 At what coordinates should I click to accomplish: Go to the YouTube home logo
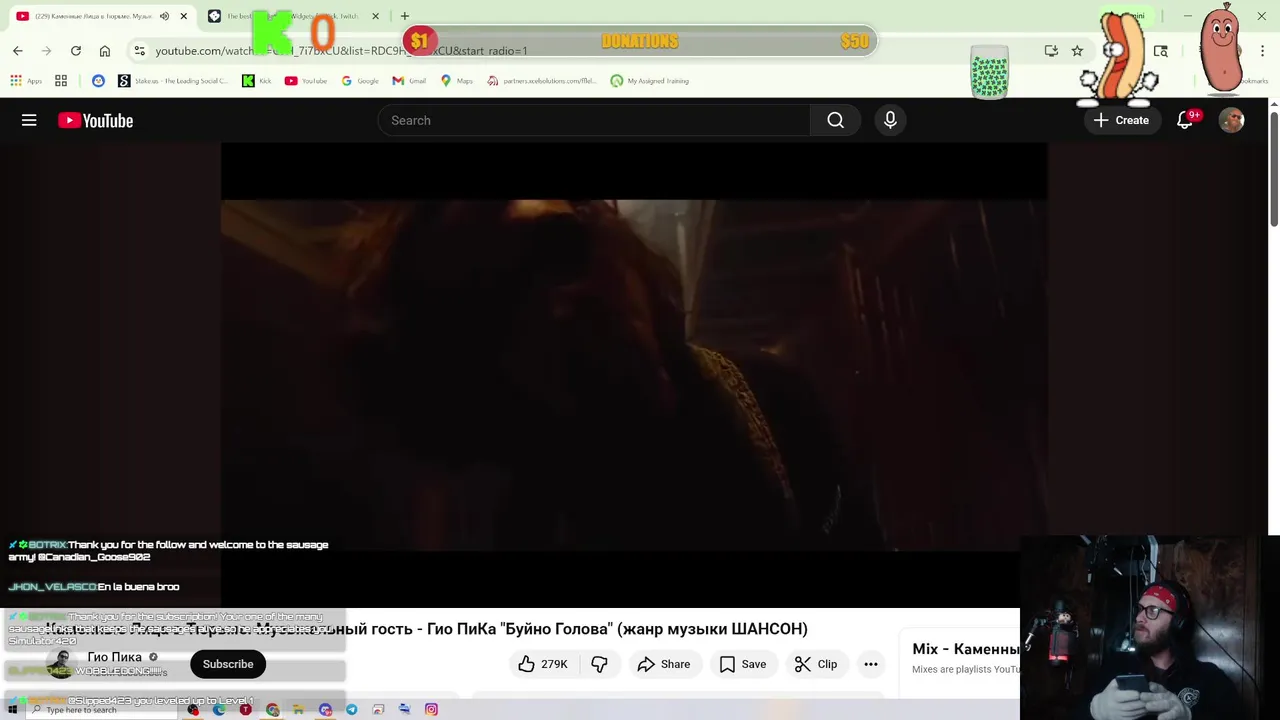pos(95,120)
